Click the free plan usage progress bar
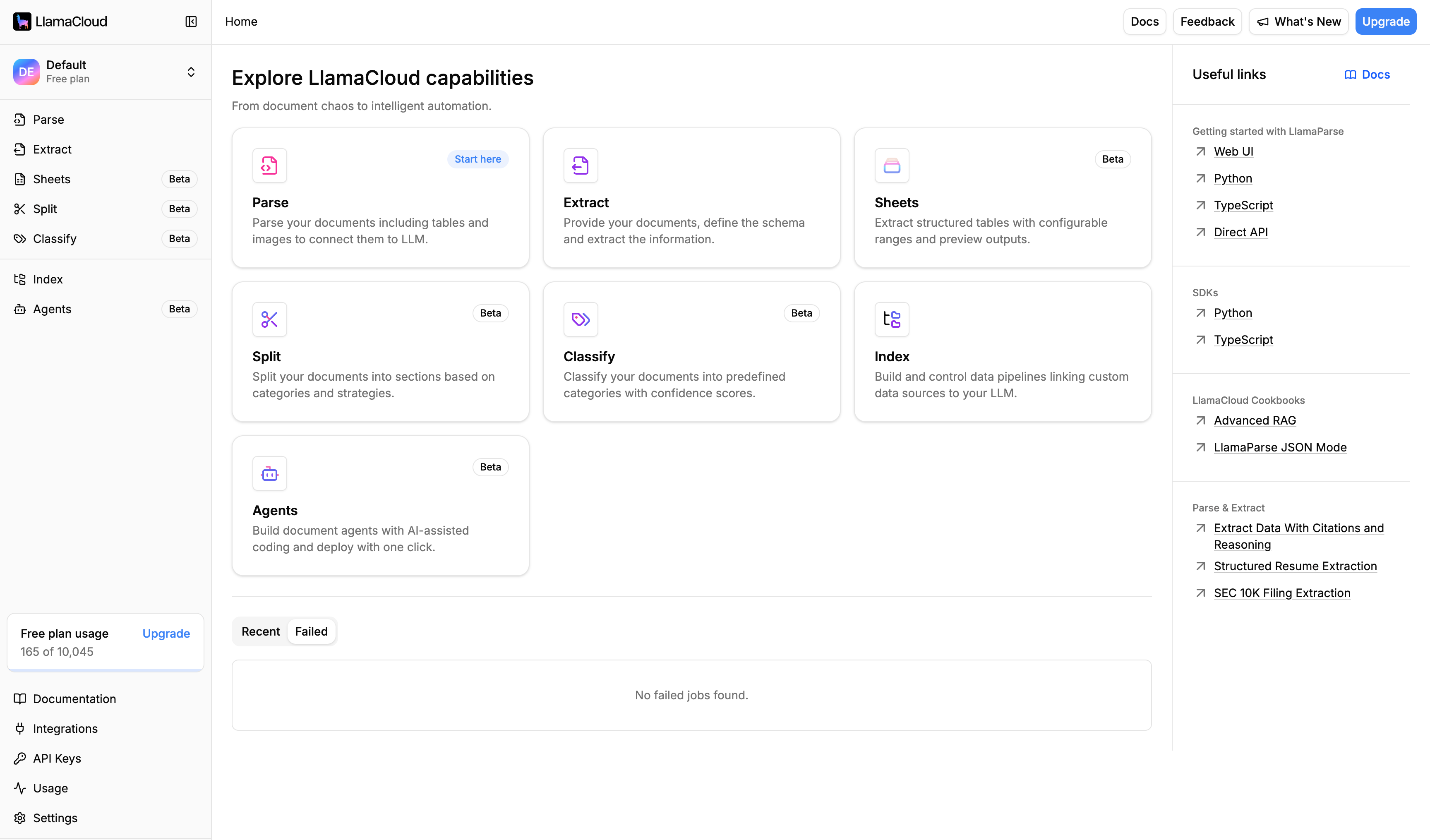The image size is (1430, 840). click(x=106, y=670)
